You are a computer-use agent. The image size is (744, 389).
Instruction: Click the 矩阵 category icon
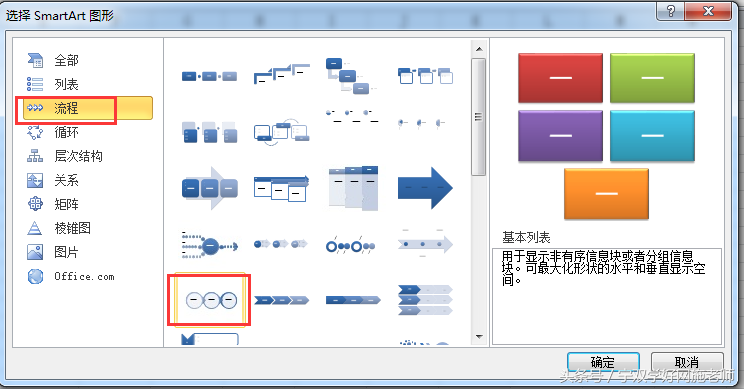click(35, 204)
